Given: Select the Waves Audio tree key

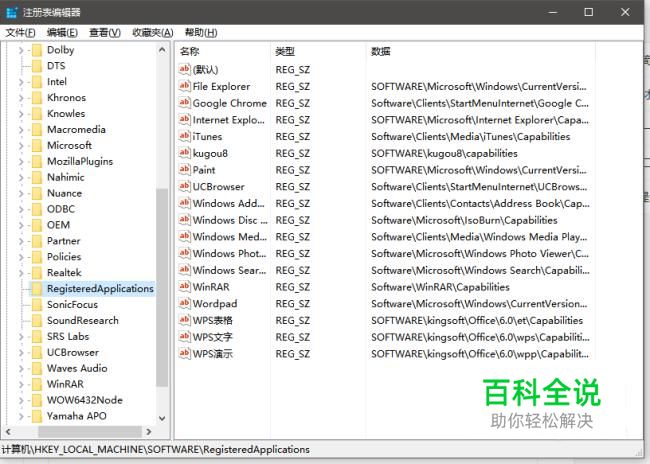Looking at the screenshot, I should pyautogui.click(x=77, y=368).
